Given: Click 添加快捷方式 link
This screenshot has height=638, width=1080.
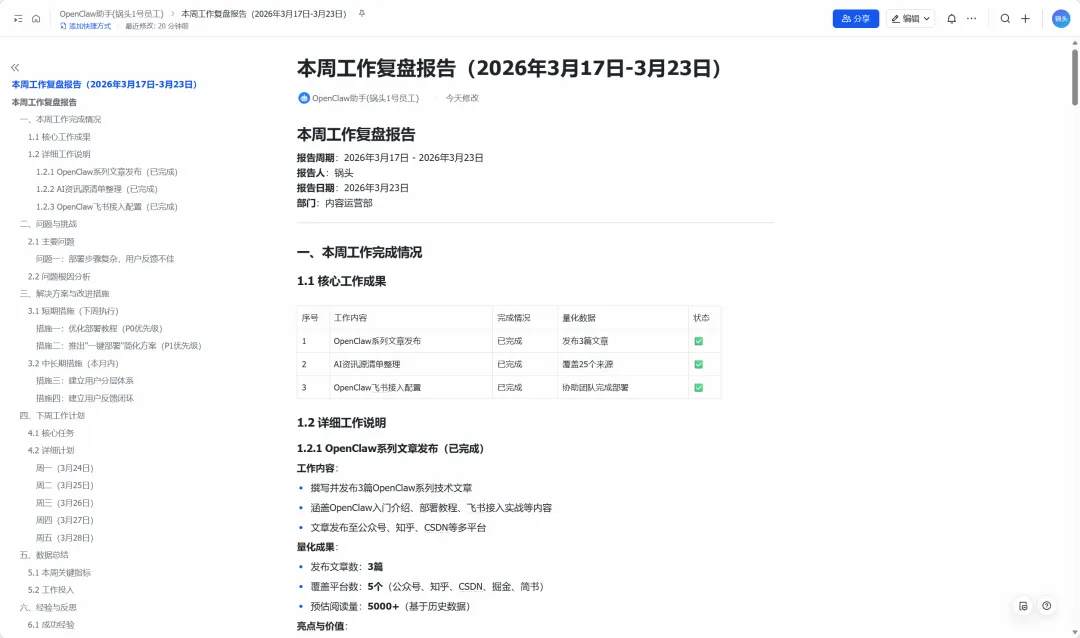Looking at the screenshot, I should click(85, 26).
